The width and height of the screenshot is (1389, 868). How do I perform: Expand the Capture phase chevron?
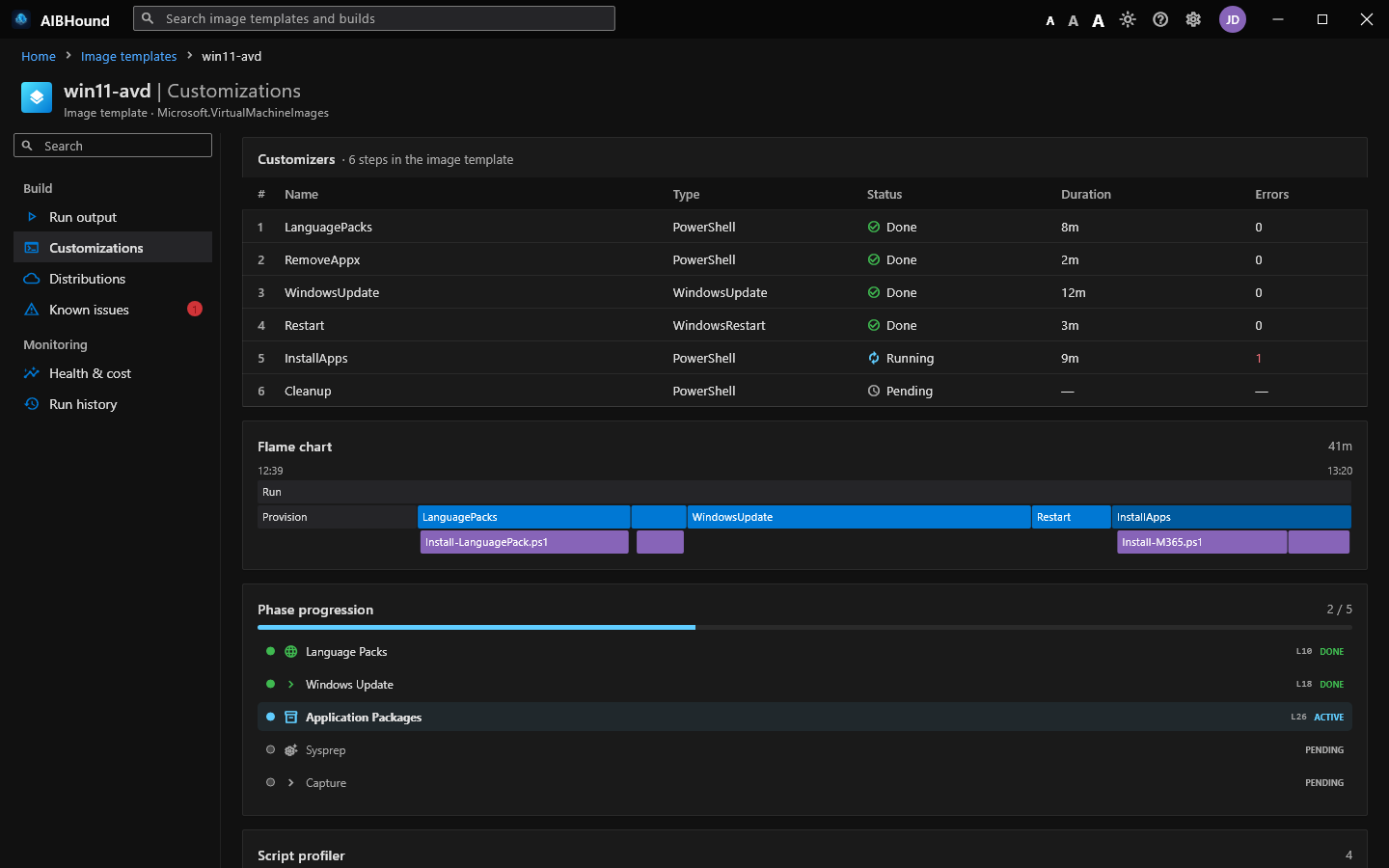[290, 783]
